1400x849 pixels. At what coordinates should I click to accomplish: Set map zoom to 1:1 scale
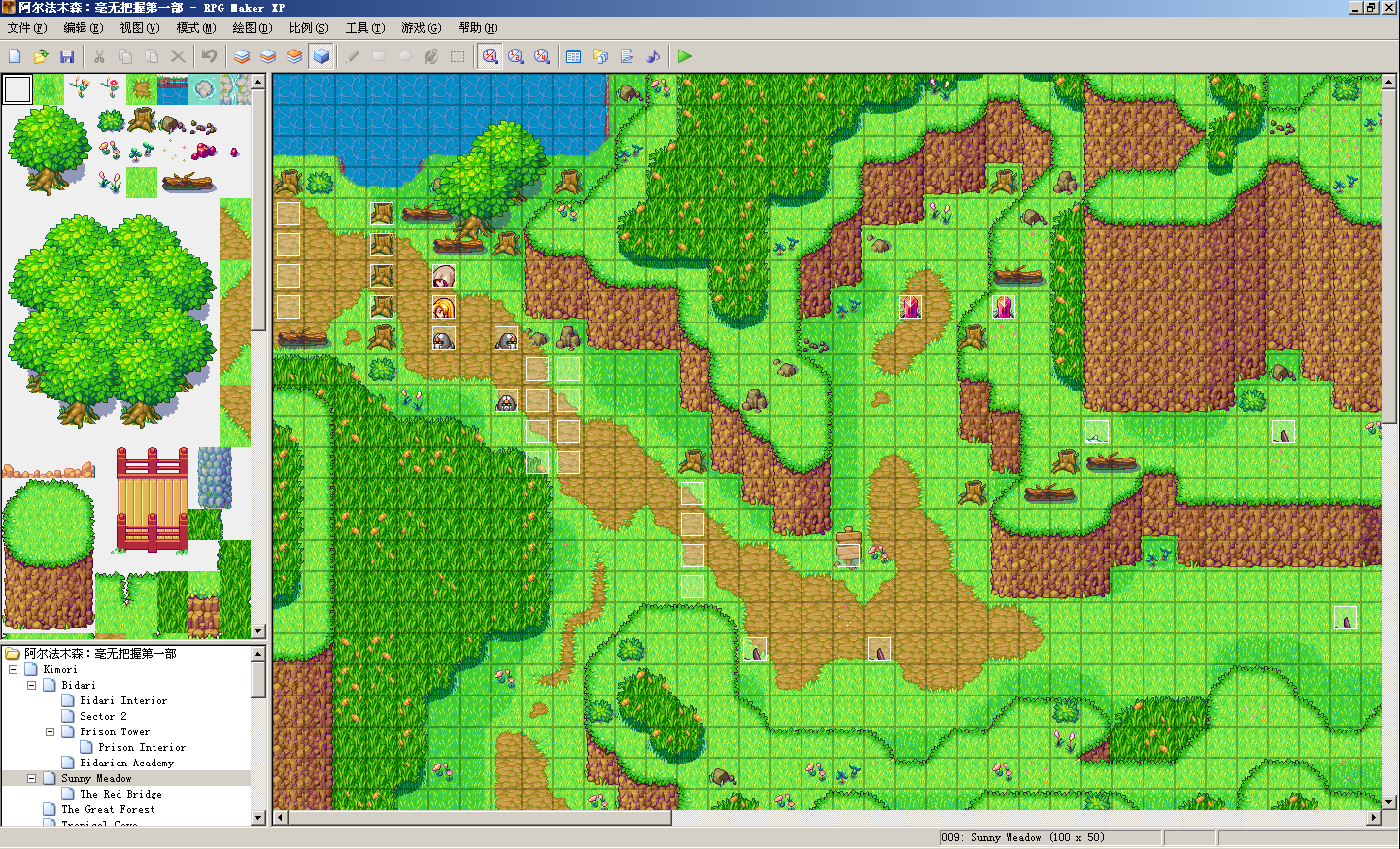tap(491, 56)
